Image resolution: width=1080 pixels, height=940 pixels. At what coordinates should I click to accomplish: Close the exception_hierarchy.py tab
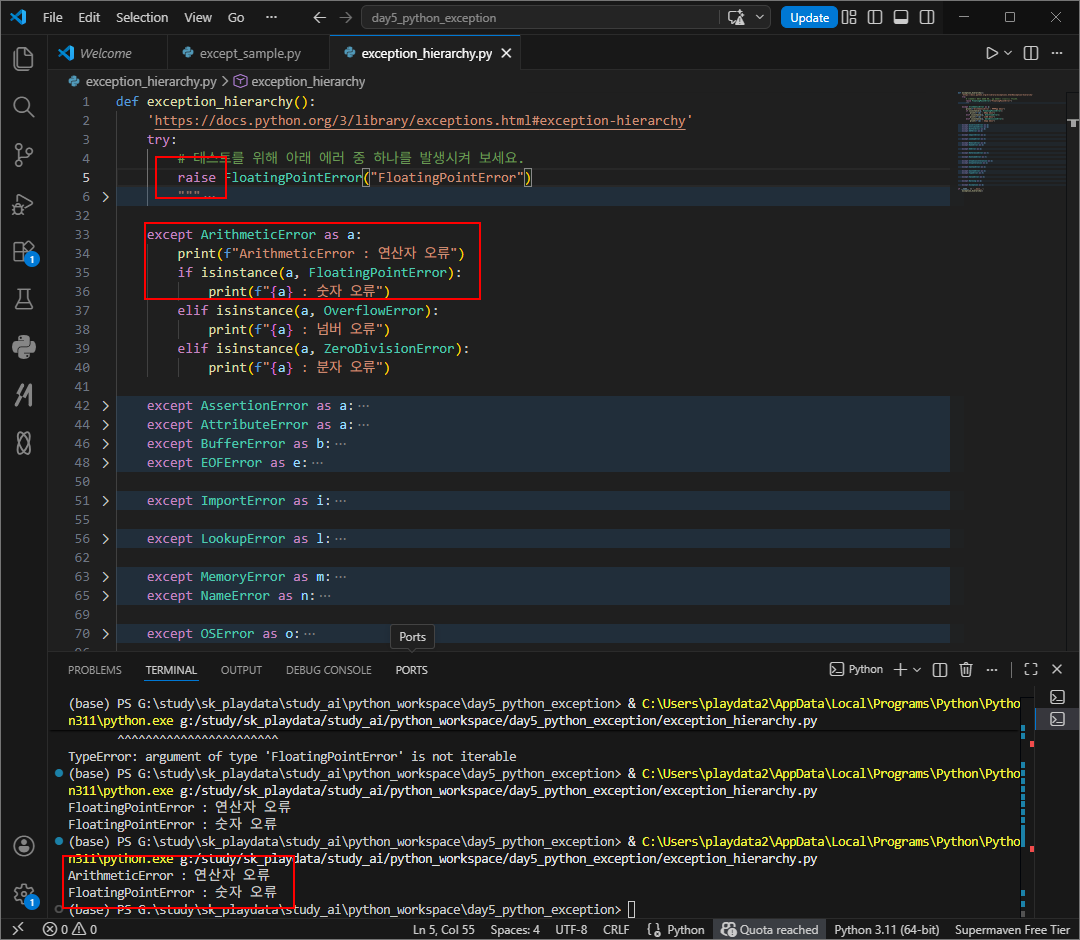[x=506, y=53]
